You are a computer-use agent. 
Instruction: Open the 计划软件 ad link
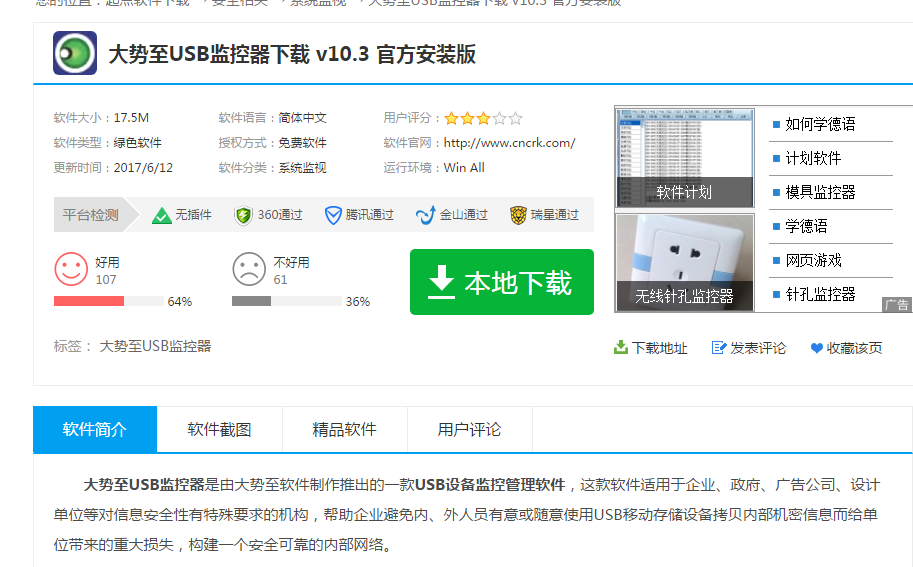click(813, 158)
